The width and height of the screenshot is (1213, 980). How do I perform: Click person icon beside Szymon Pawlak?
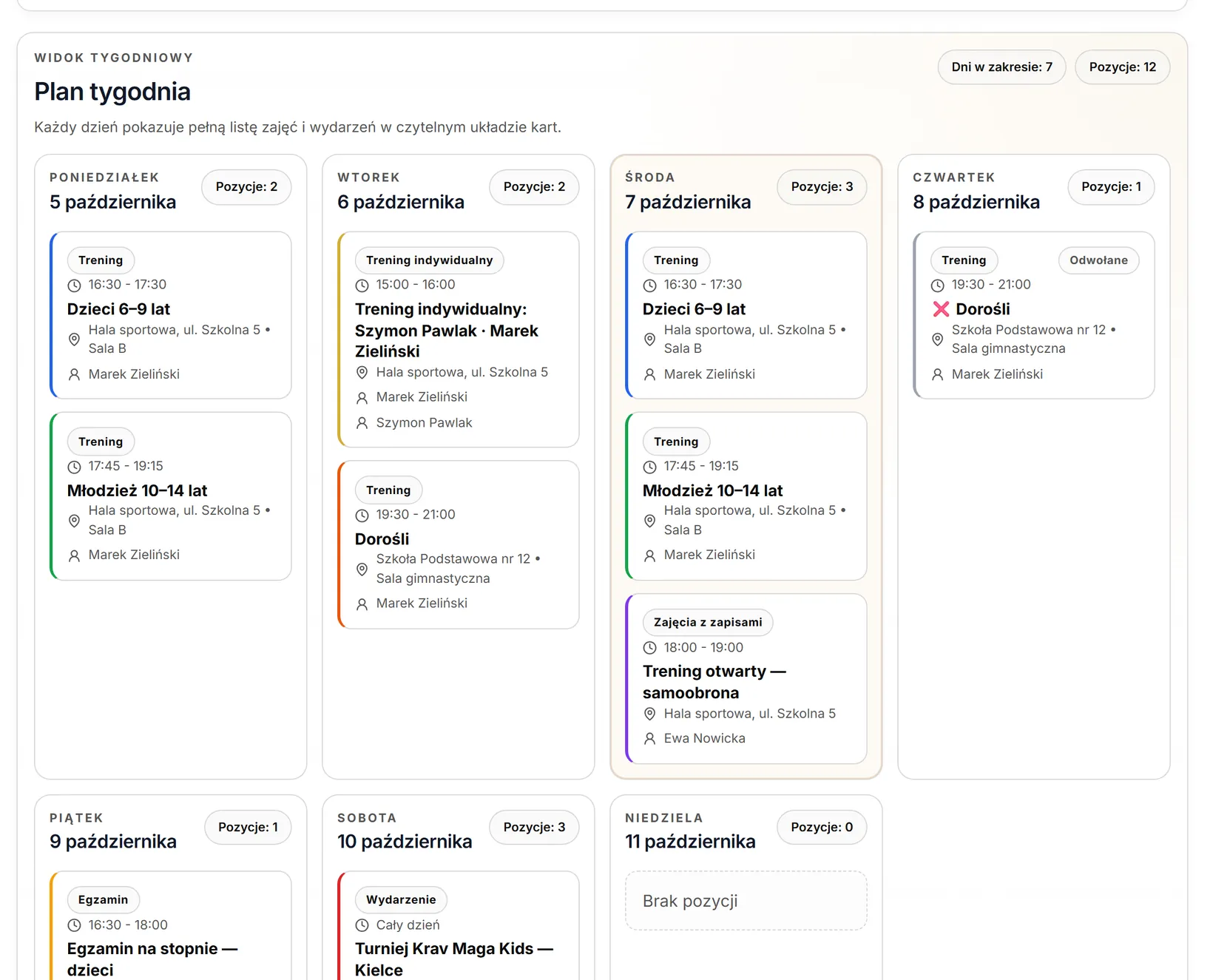coord(362,423)
